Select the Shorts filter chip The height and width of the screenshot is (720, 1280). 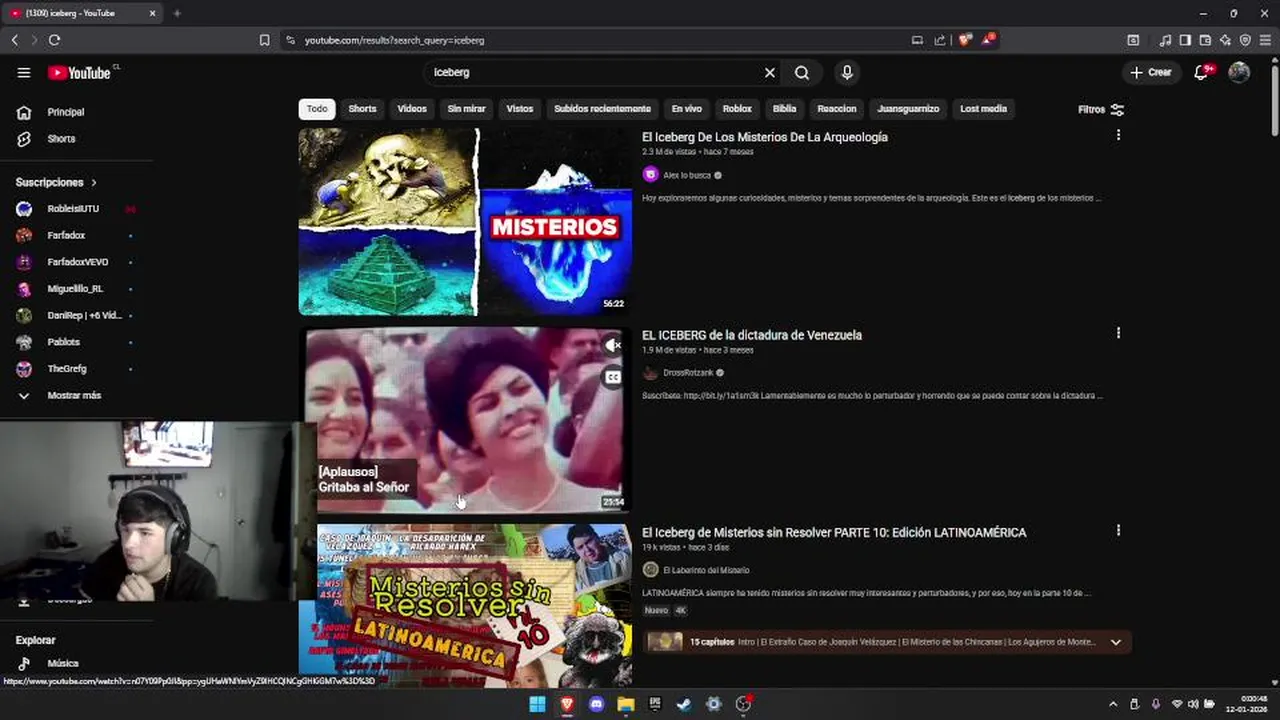(x=362, y=109)
